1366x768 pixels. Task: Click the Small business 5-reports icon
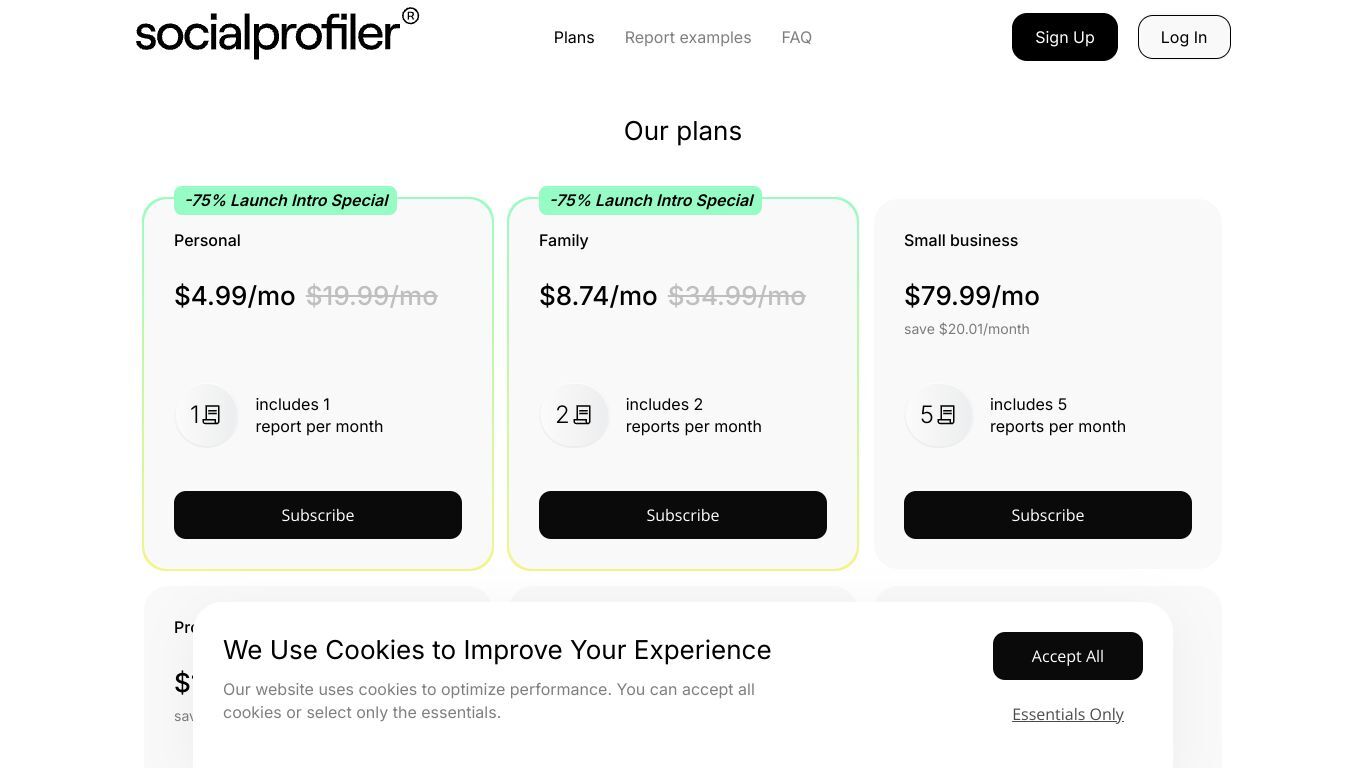(939, 415)
